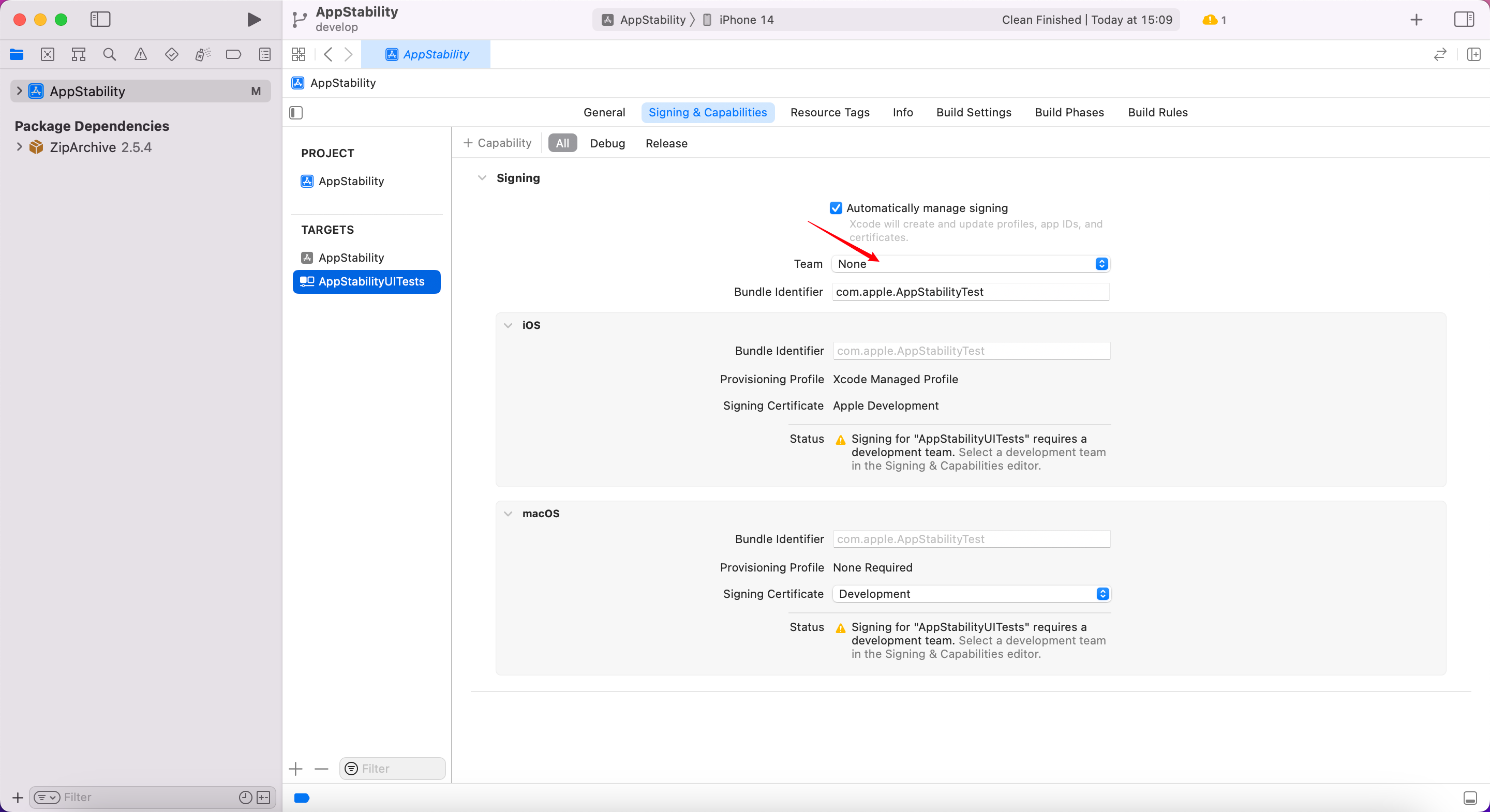This screenshot has width=1490, height=812.
Task: Toggle source control status filter
Action: click(263, 798)
